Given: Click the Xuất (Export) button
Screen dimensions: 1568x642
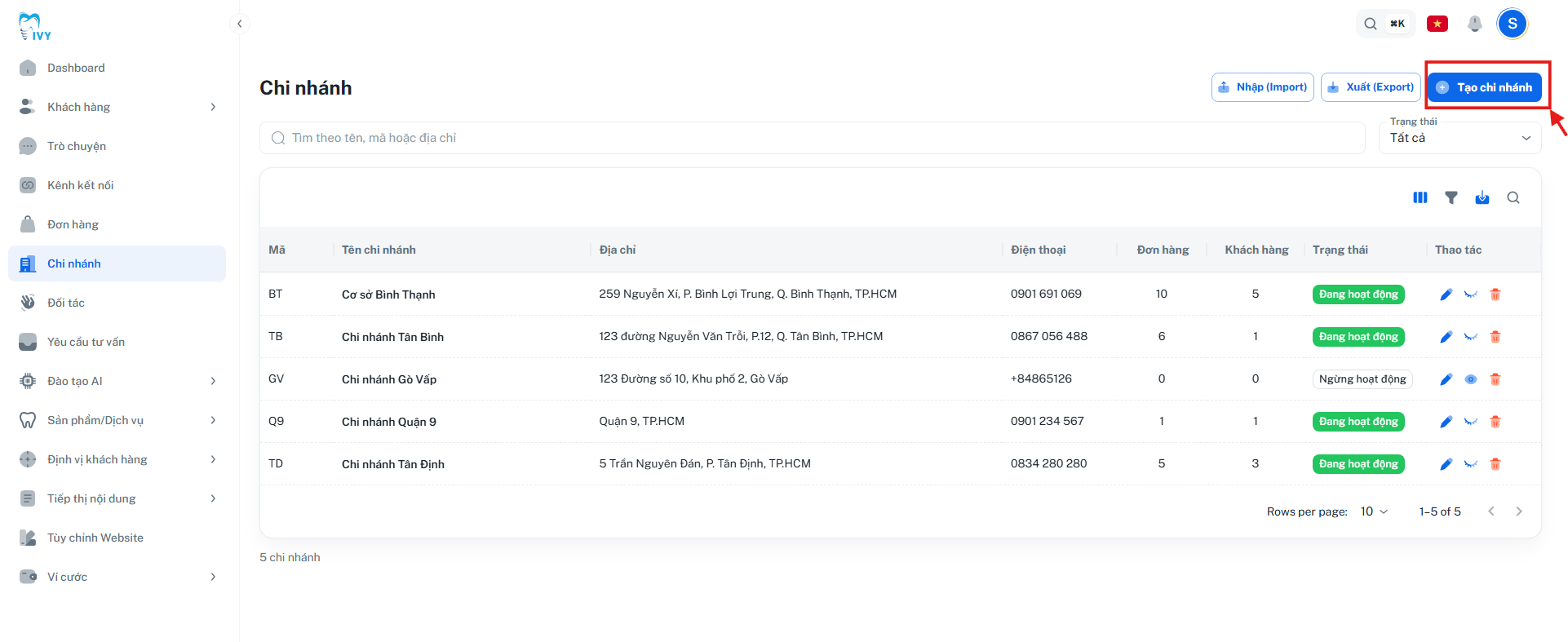Looking at the screenshot, I should point(1371,87).
